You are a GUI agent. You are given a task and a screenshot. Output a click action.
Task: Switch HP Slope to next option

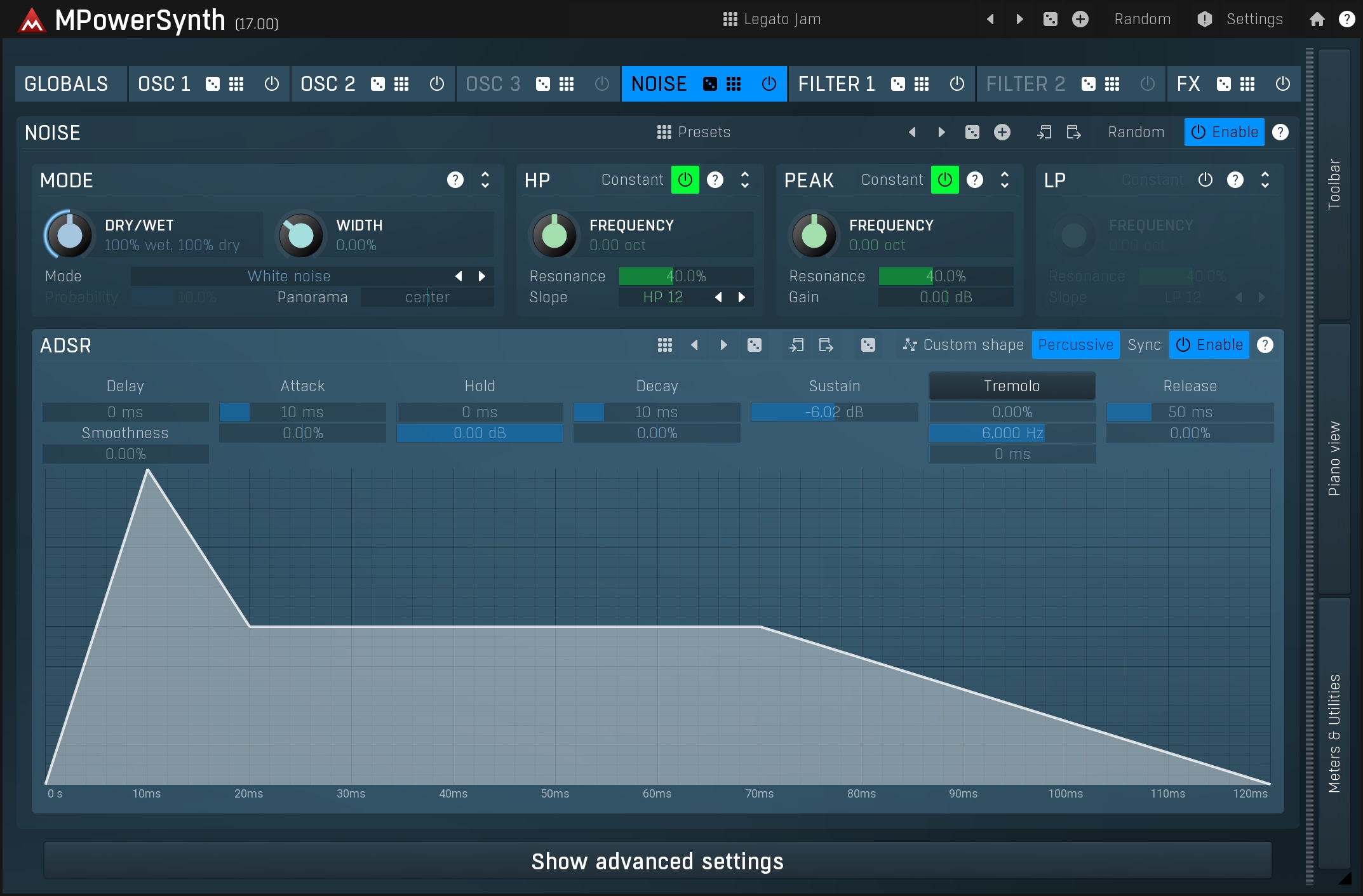coord(742,297)
